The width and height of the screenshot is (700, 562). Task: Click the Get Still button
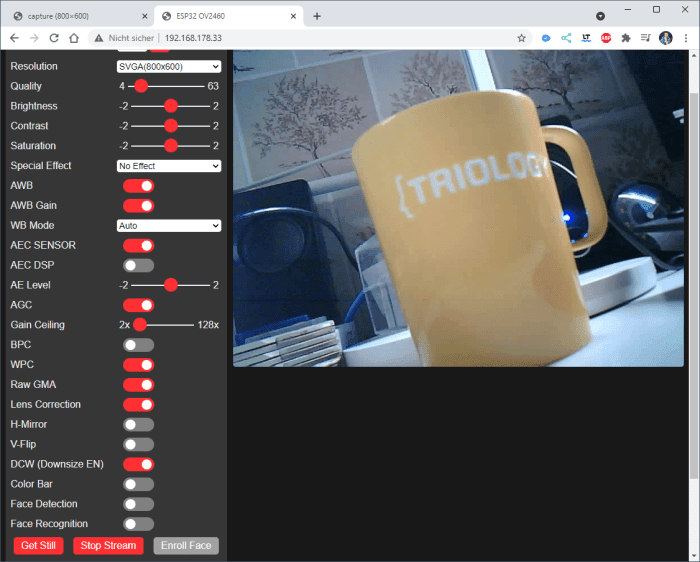pyautogui.click(x=38, y=546)
